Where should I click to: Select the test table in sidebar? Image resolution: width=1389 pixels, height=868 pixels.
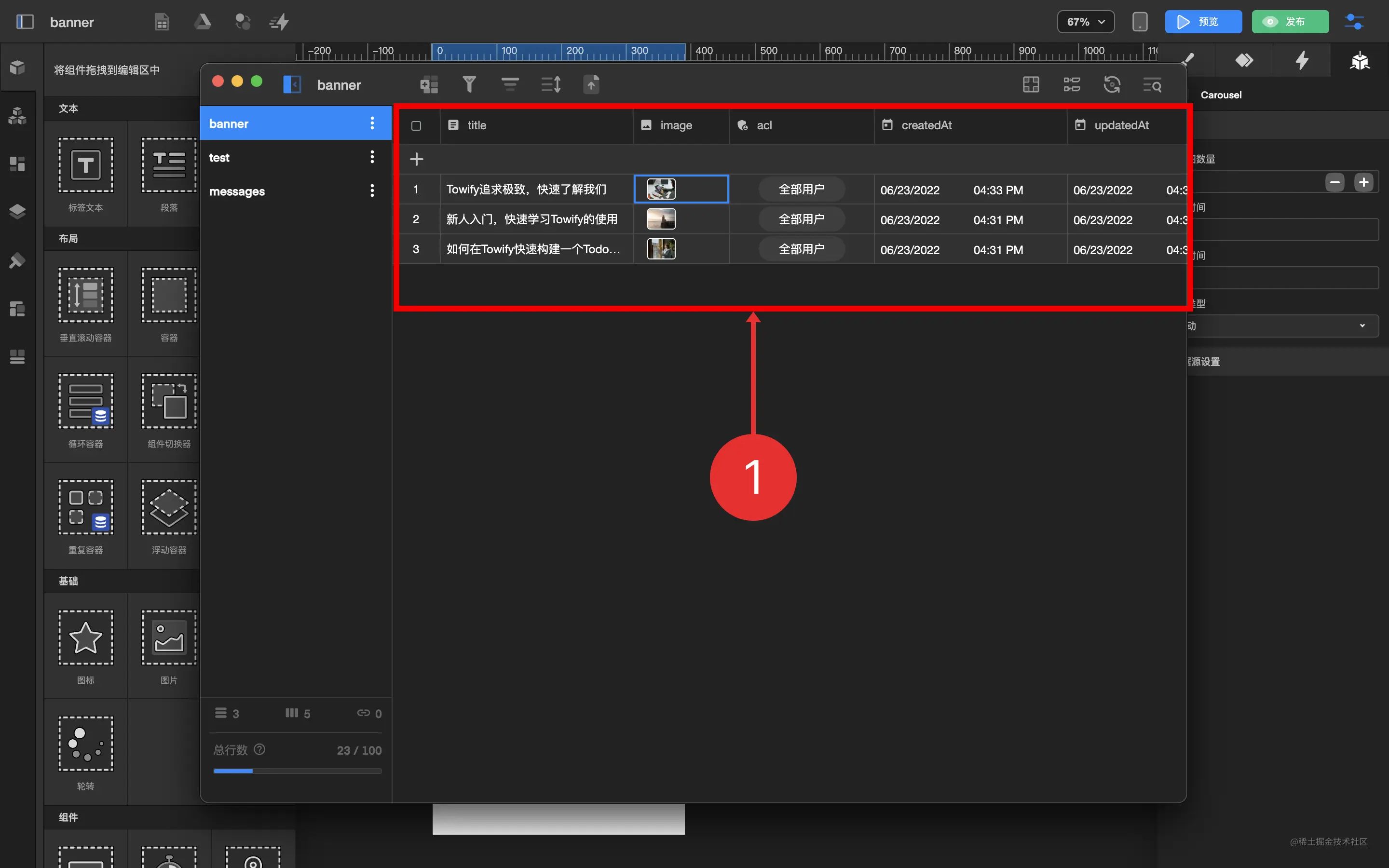219,157
